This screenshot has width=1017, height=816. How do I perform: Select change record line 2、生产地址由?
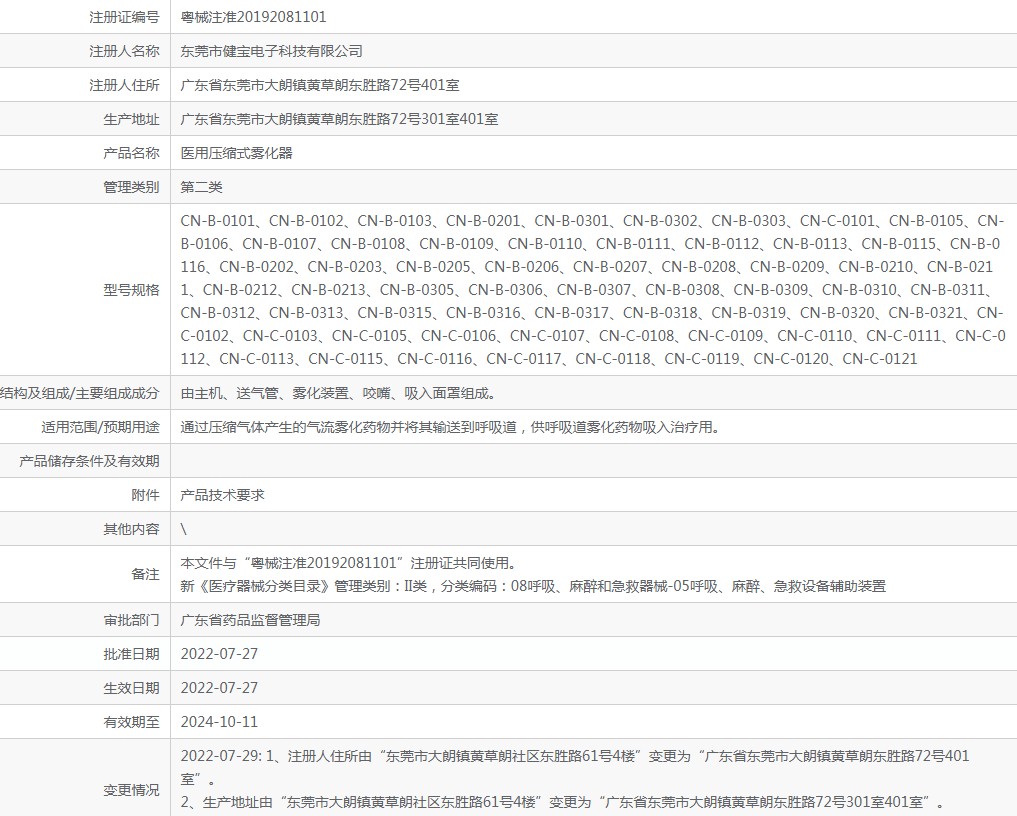click(x=563, y=802)
